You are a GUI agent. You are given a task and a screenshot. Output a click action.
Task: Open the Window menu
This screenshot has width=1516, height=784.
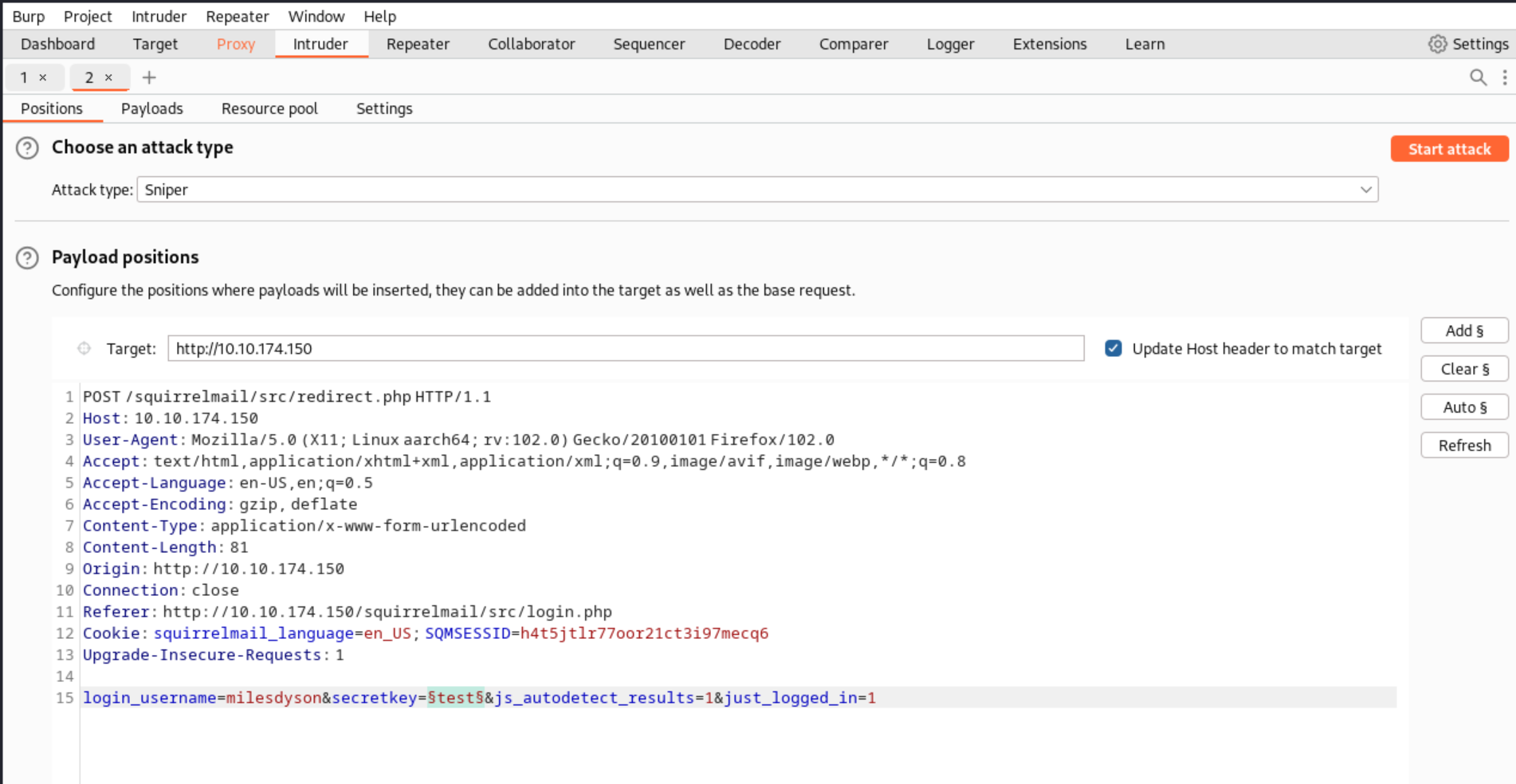coord(316,16)
